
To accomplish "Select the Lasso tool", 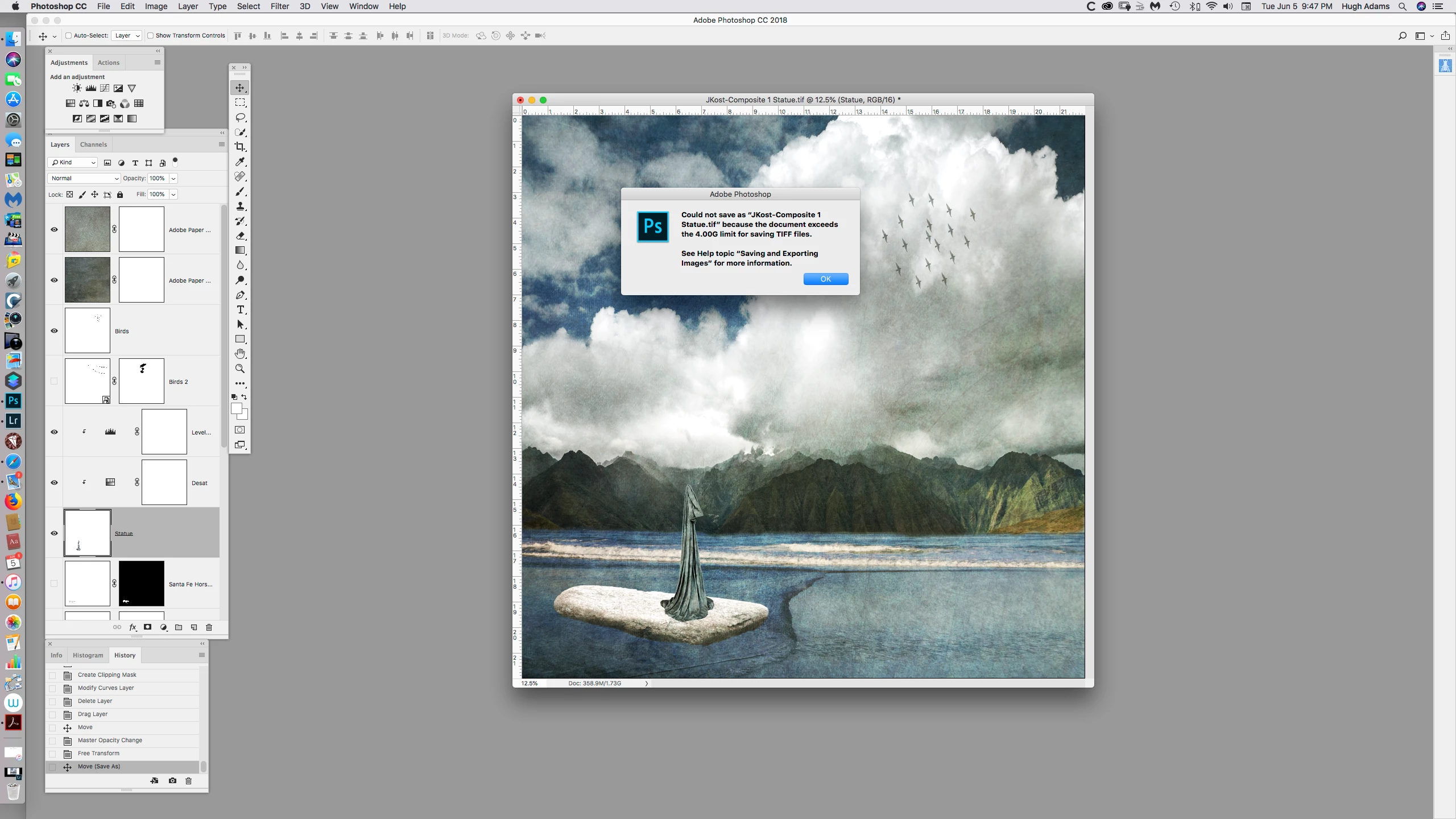I will click(240, 117).
